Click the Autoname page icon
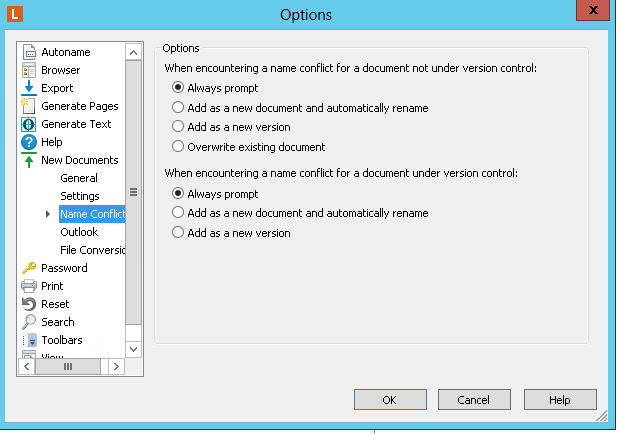Screen dimensions: 618x434 point(29,52)
